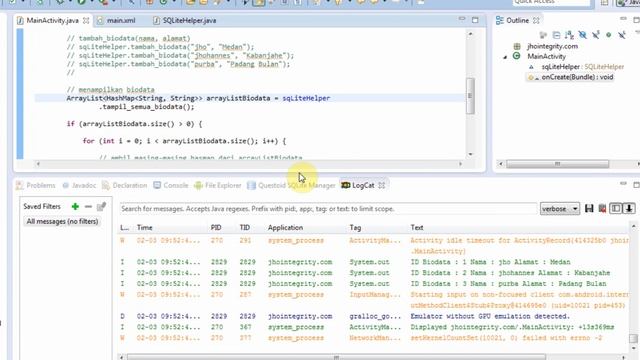Toggle Hide Static Fields and Methods in Outline

(596, 35)
